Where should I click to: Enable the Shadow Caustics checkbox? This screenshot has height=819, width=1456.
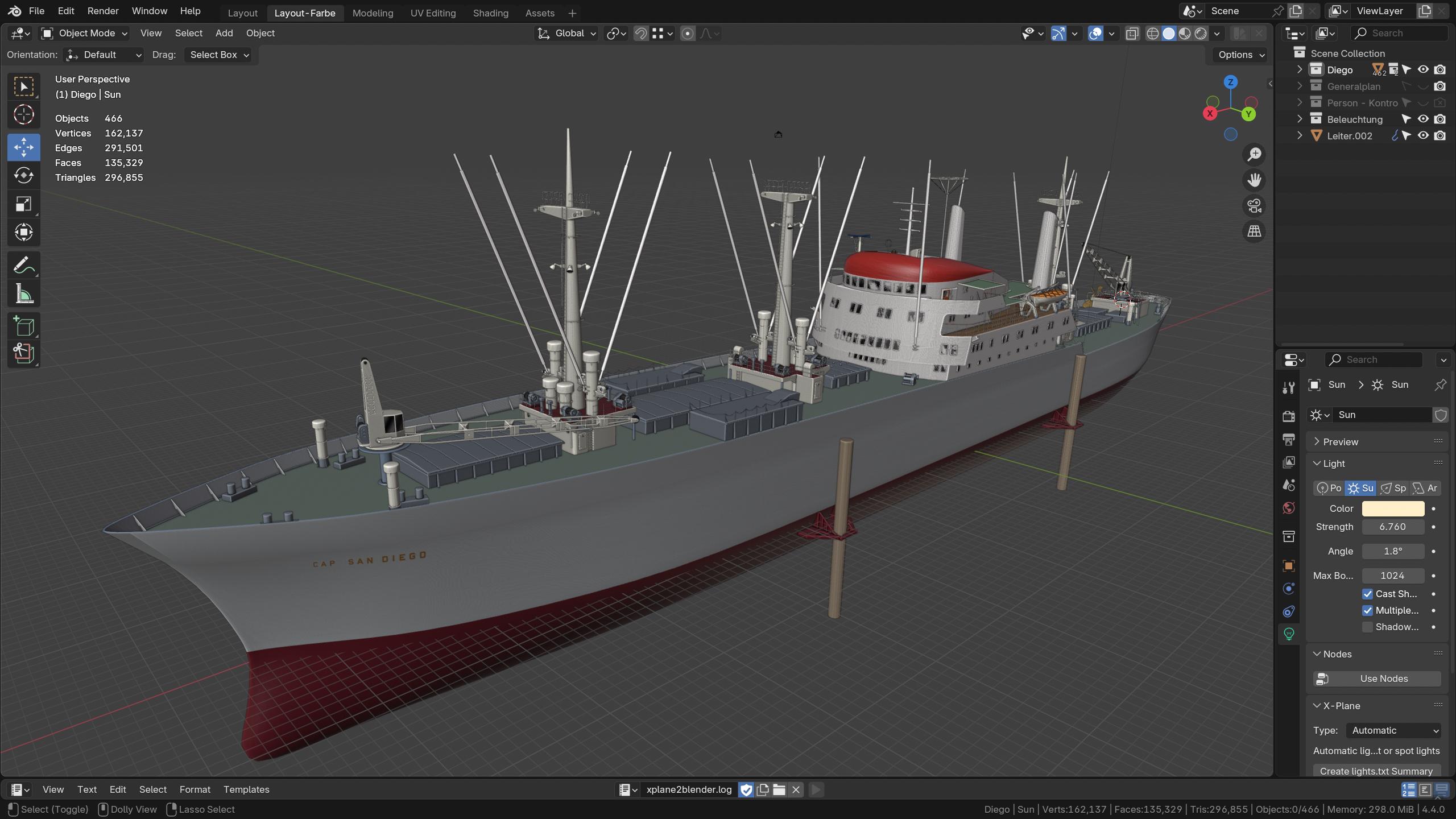[1367, 627]
